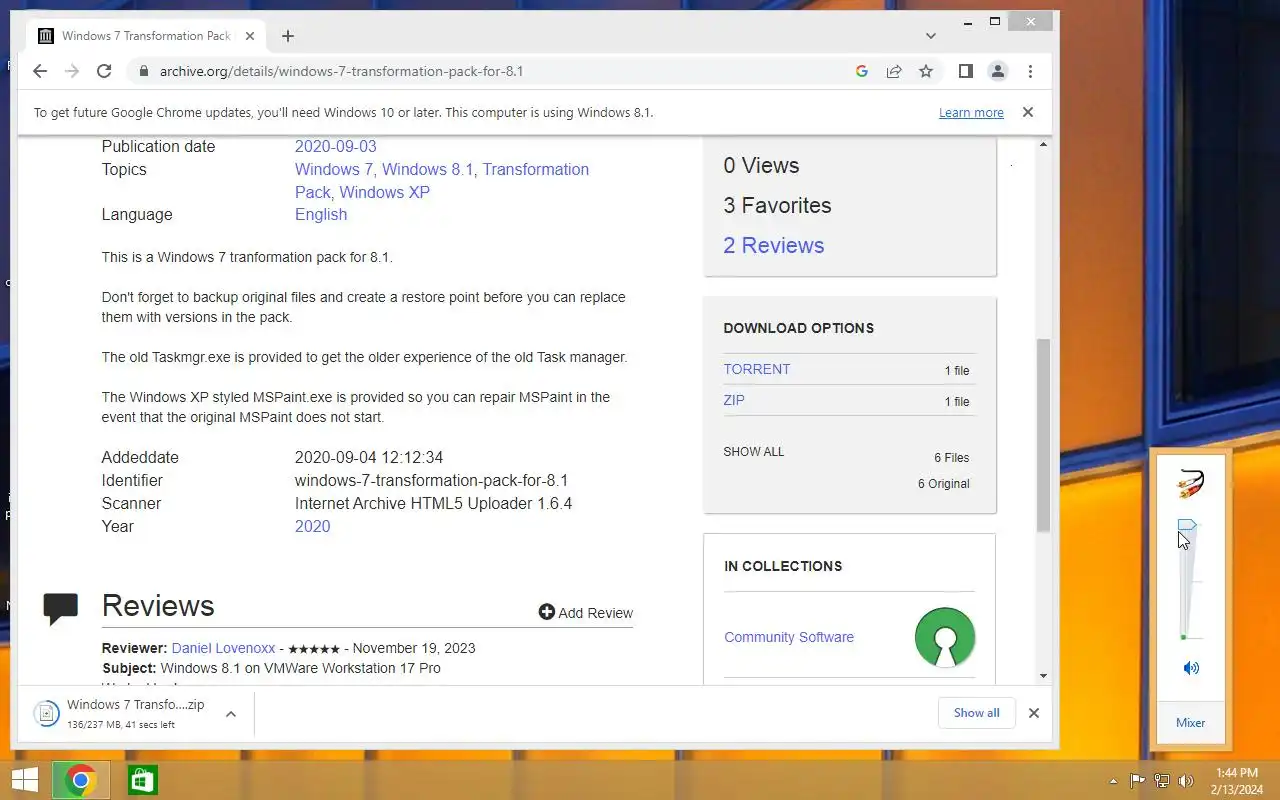Close the Windows 7 Transformation Pack tab
Image resolution: width=1280 pixels, height=800 pixels.
pos(250,36)
